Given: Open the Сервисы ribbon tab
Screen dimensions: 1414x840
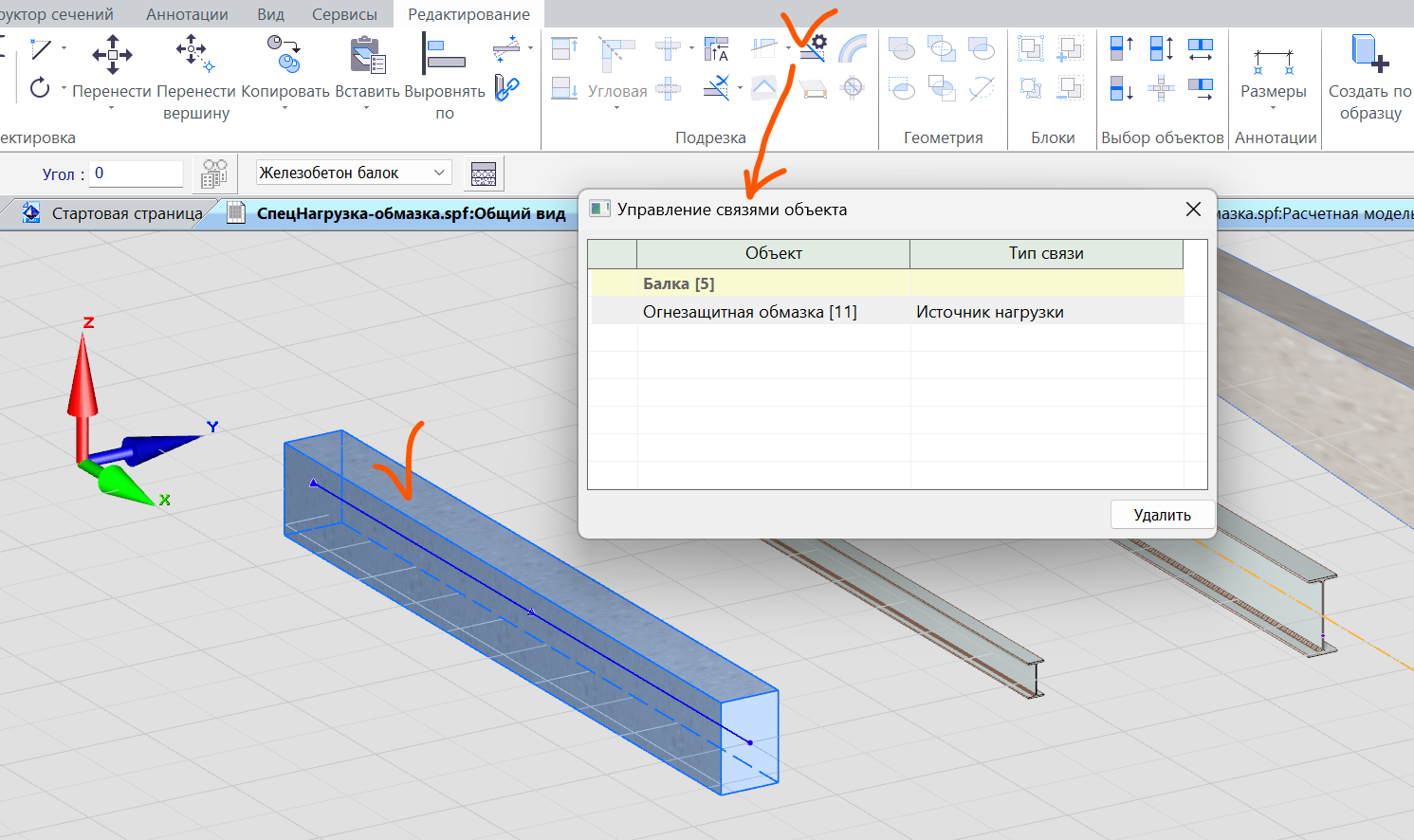Looking at the screenshot, I should click(344, 14).
